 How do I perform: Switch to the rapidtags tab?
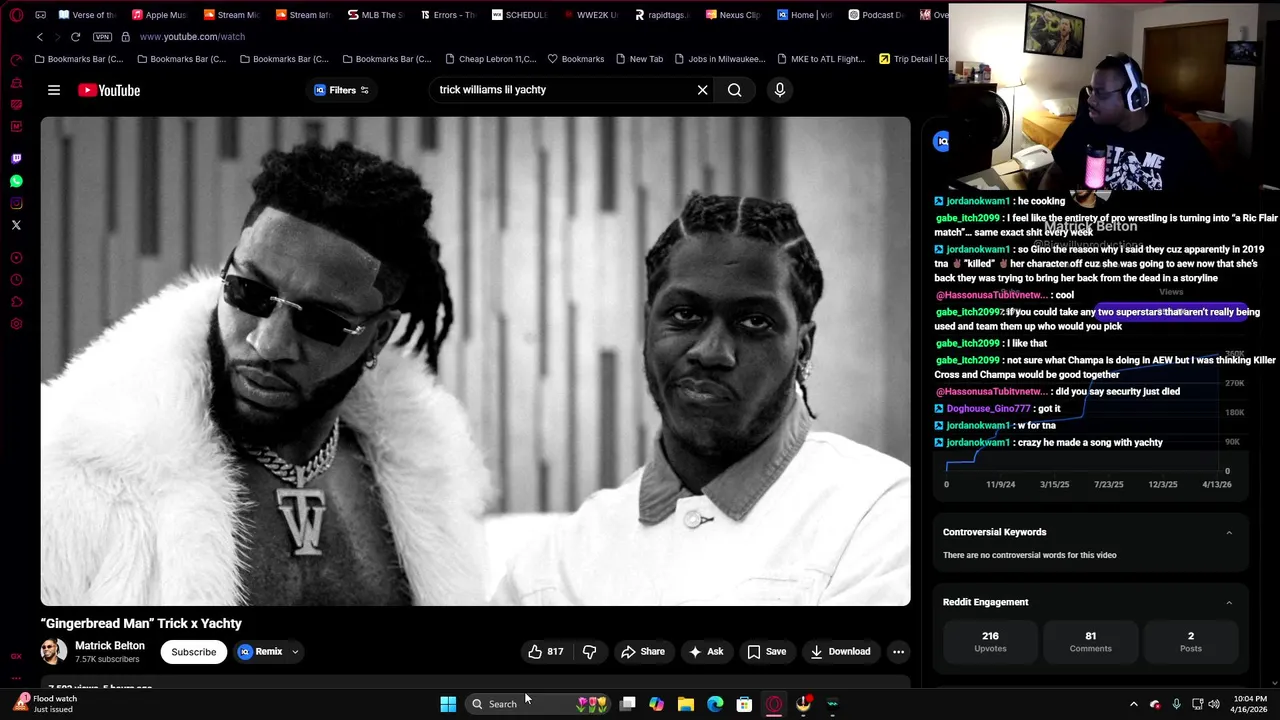pyautogui.click(x=663, y=15)
